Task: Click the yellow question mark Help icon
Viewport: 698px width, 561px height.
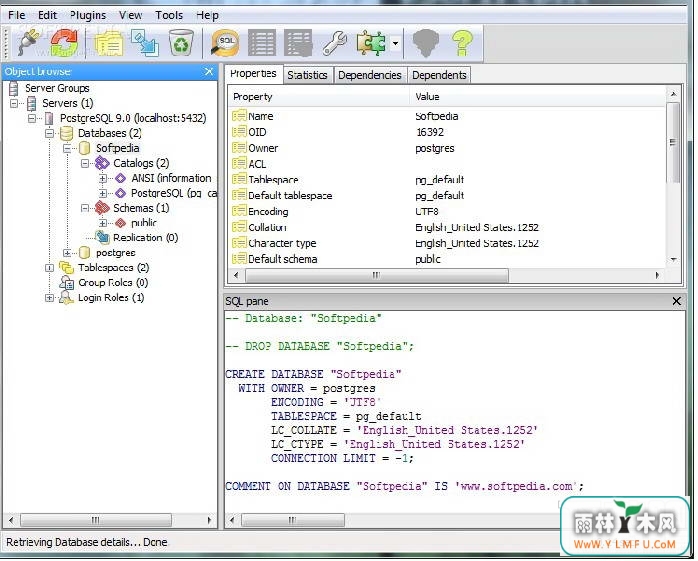Action: [462, 43]
